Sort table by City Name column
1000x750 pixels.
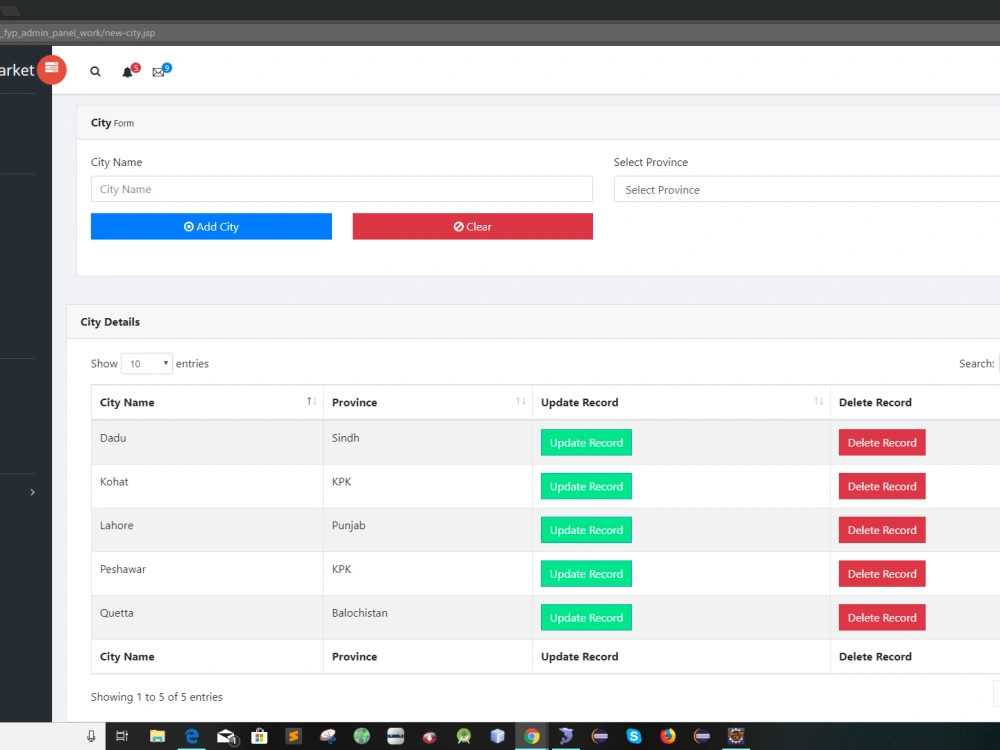click(x=207, y=402)
